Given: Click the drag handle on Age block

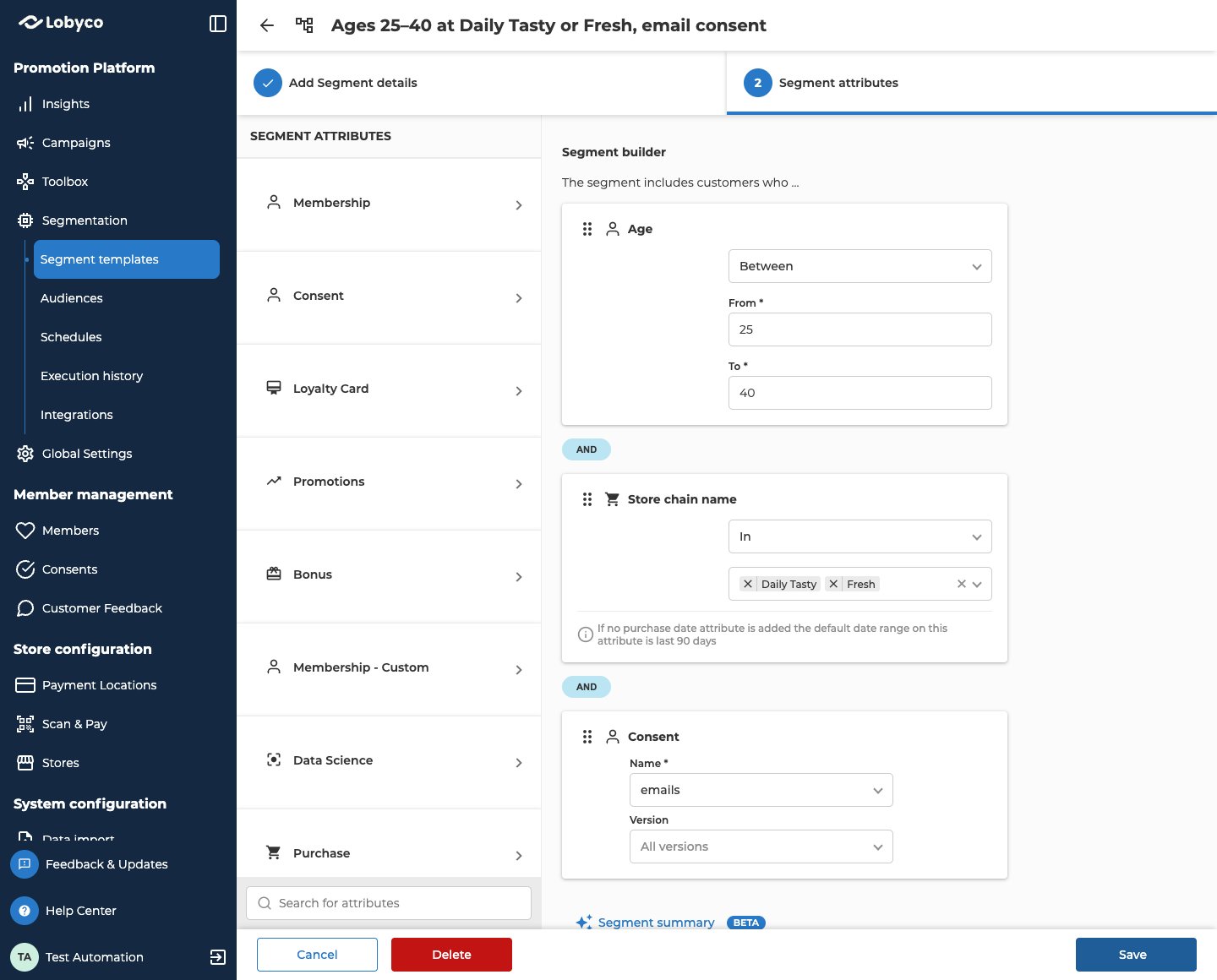Looking at the screenshot, I should pyautogui.click(x=587, y=229).
